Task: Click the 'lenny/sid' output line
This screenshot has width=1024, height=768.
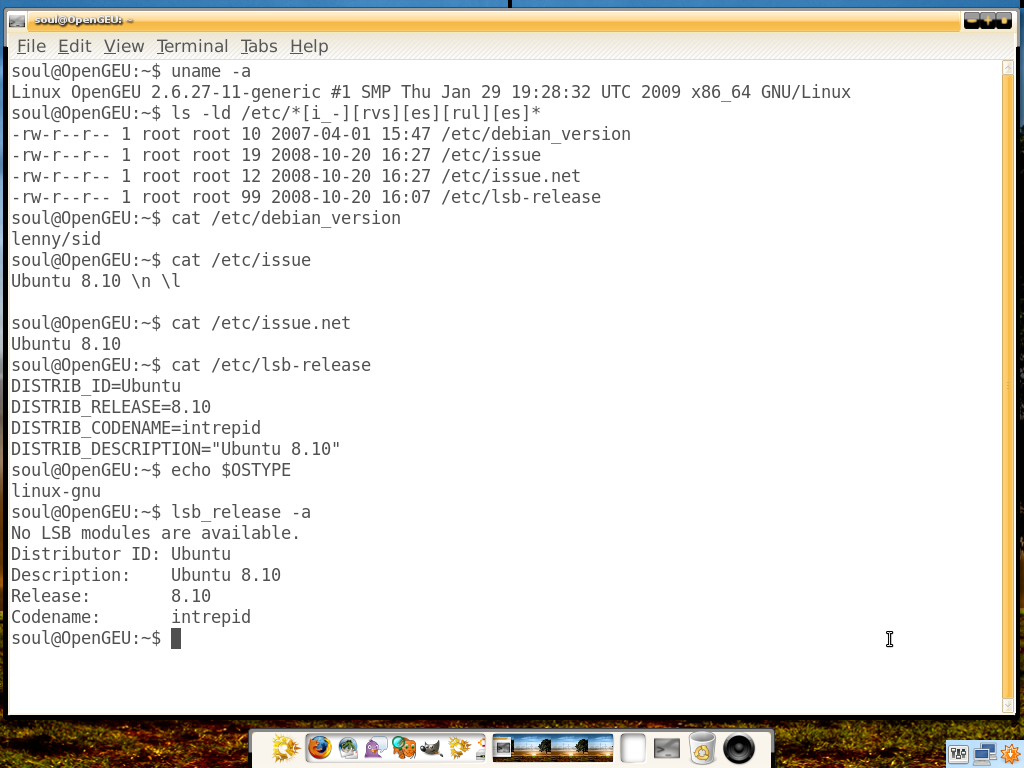Action: (x=56, y=239)
